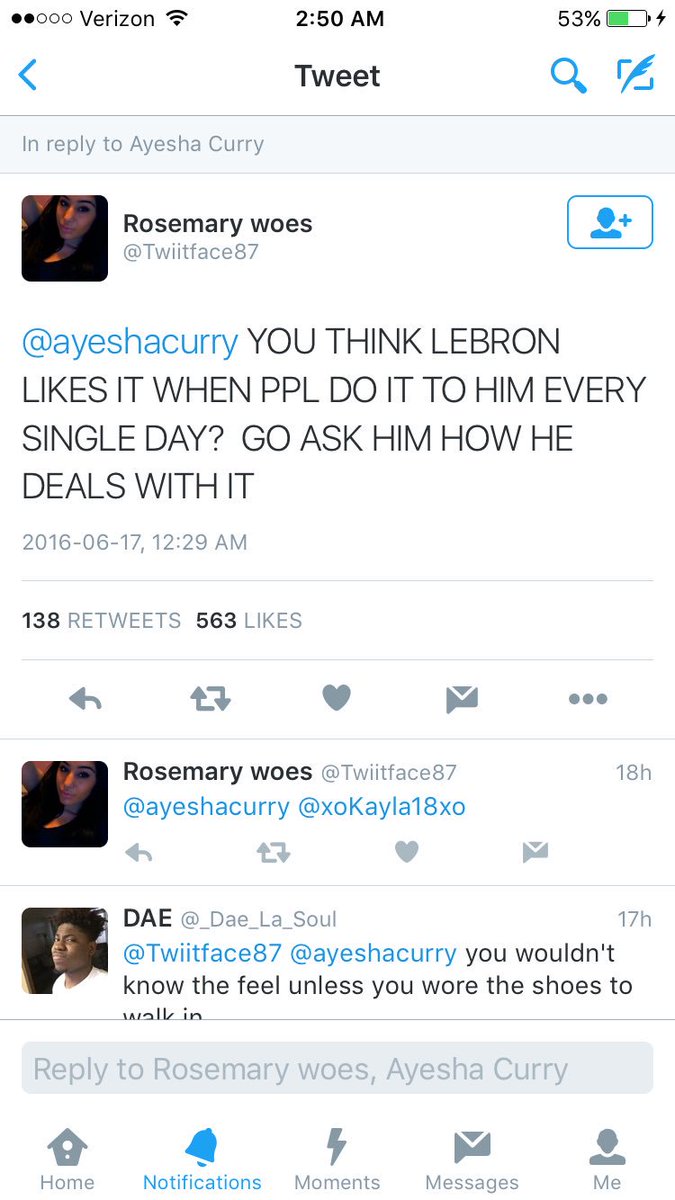
Task: Like Rosemary's second reply tweet
Action: [x=406, y=852]
